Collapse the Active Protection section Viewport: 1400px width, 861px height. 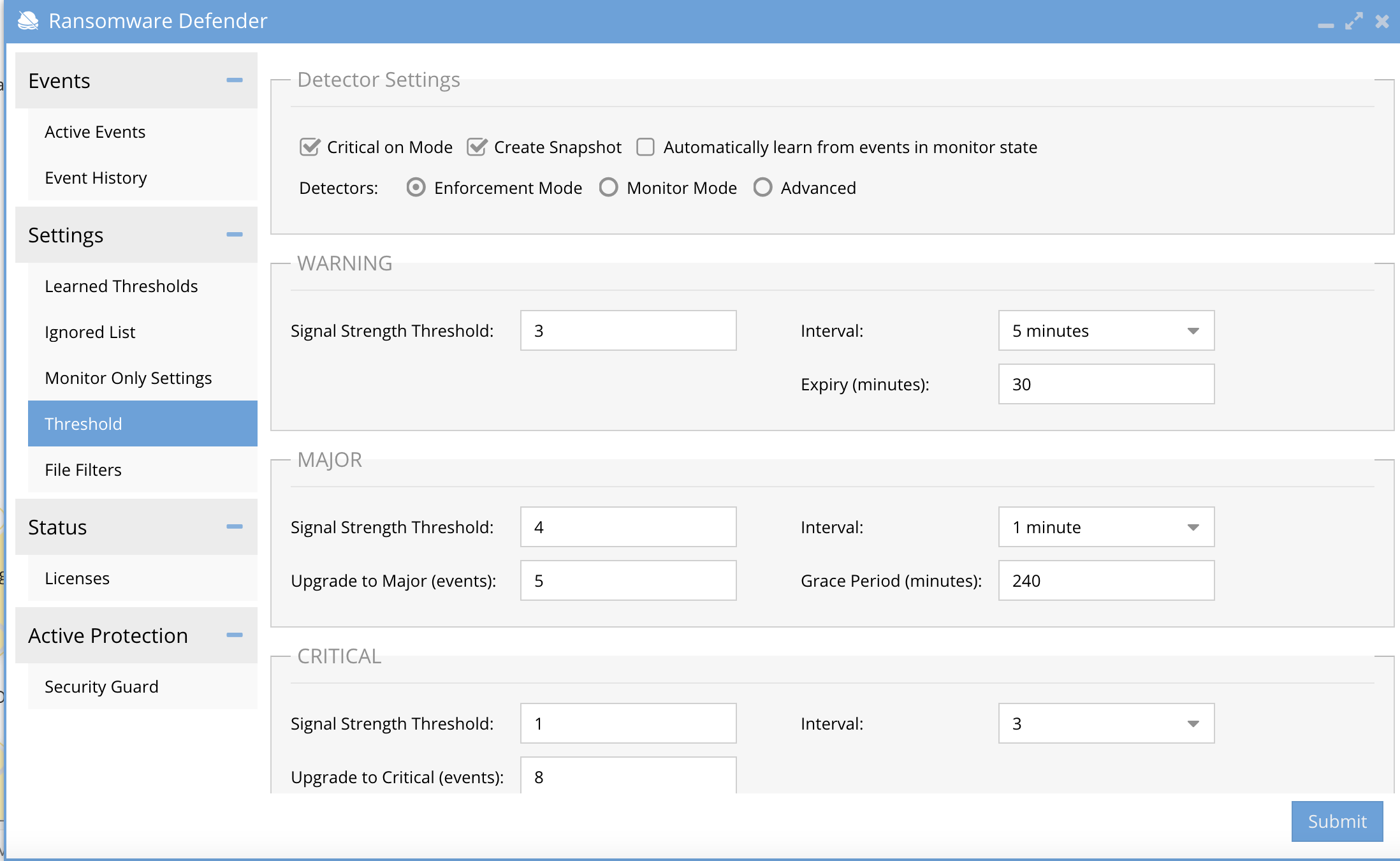point(235,635)
